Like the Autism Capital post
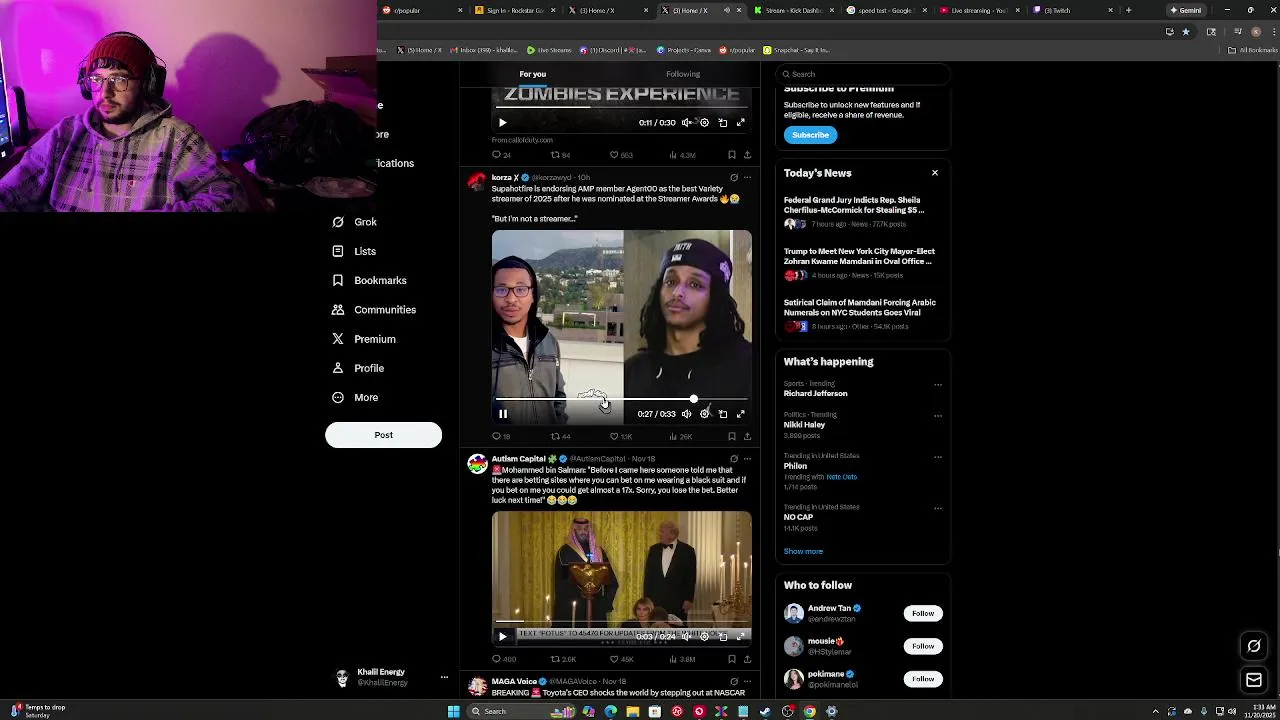The height and width of the screenshot is (720, 1280). coord(614,659)
